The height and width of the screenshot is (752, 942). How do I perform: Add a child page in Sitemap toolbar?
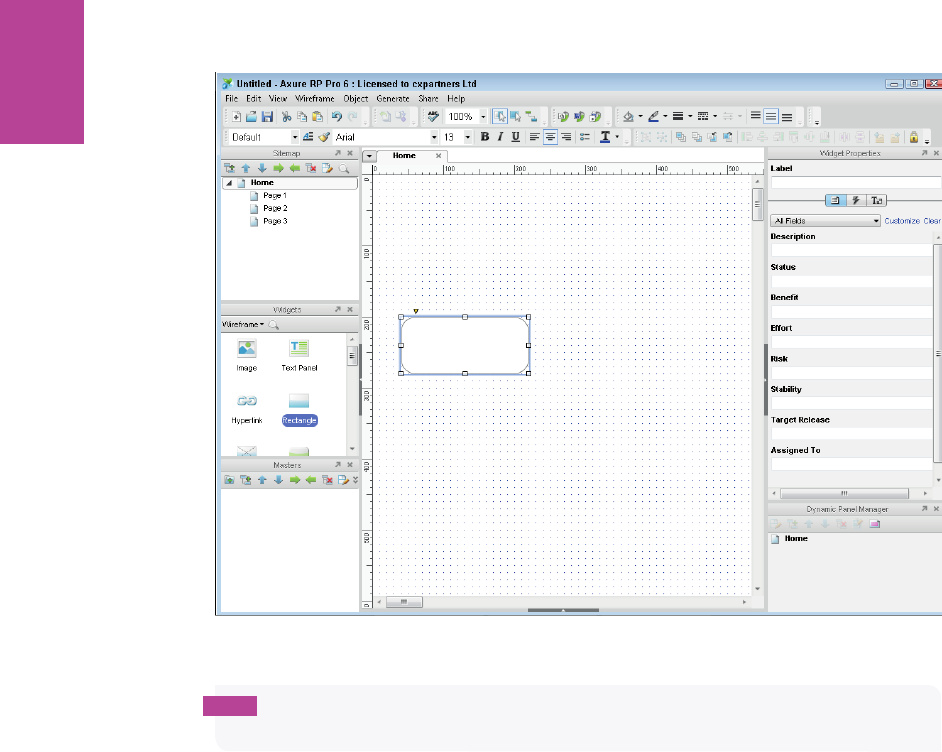(x=229, y=168)
